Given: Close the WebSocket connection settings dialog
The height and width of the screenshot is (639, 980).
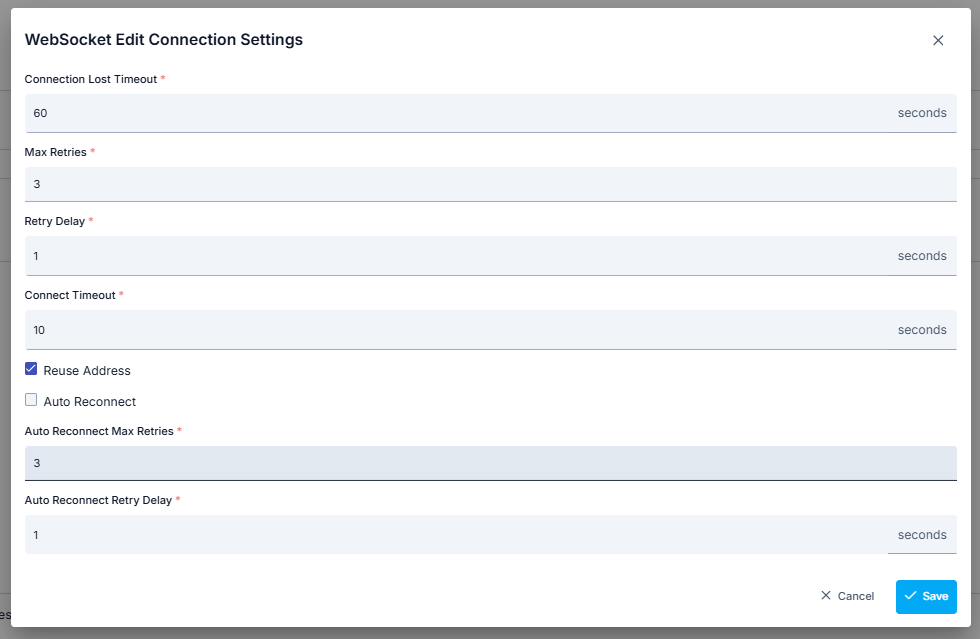Looking at the screenshot, I should pyautogui.click(x=938, y=41).
